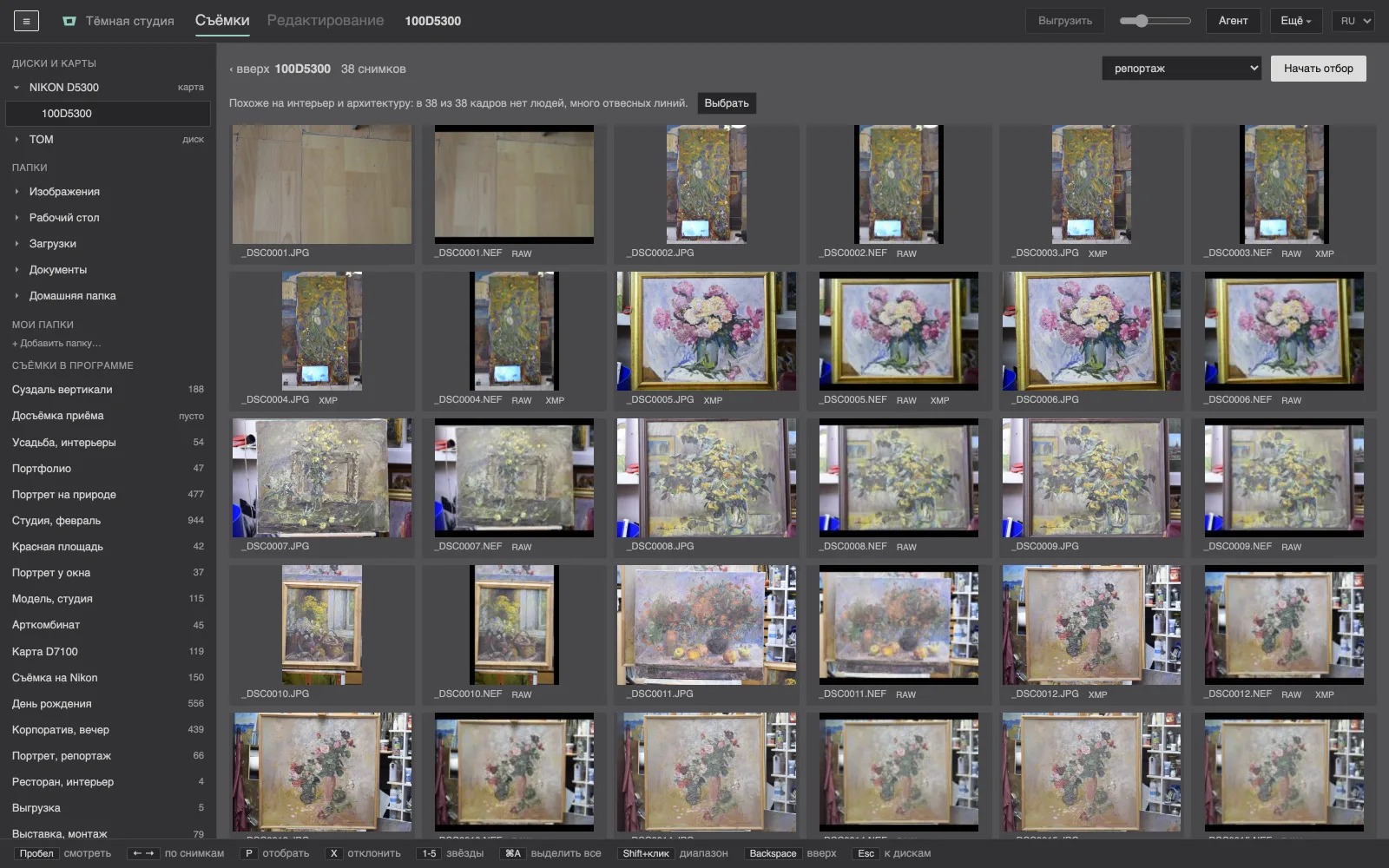Open the Арткомбинат shoot
1389x868 pixels.
(108, 625)
